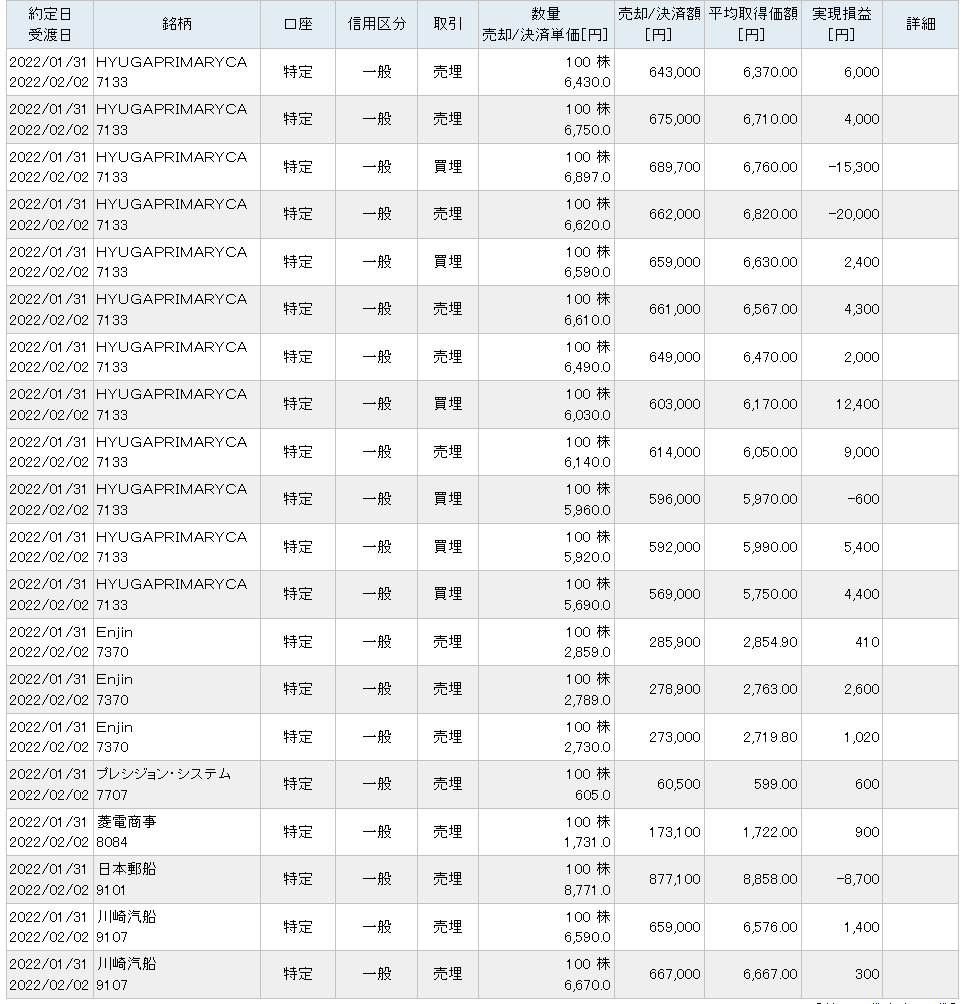Click the 6,897.0 unit price
The image size is (965, 1004).
(x=587, y=177)
